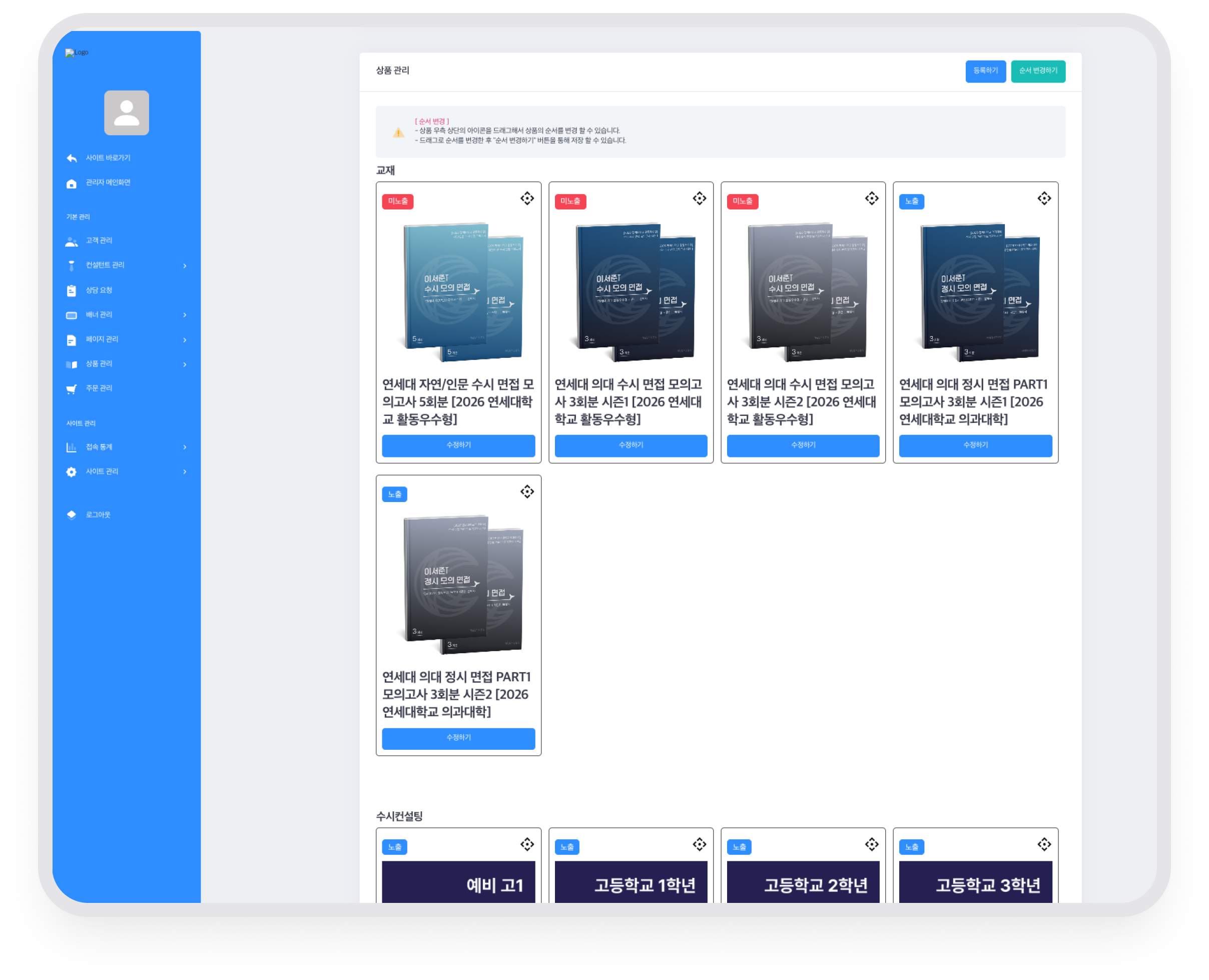Click the clipboard icon for 상담 요청
Viewport: 1209px width, 980px height.
72,291
